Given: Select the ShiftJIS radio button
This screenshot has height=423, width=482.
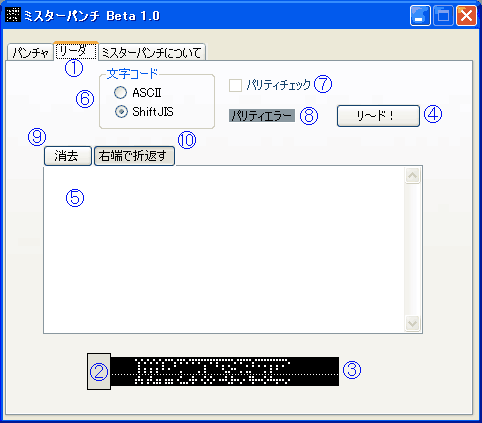Looking at the screenshot, I should 121,112.
